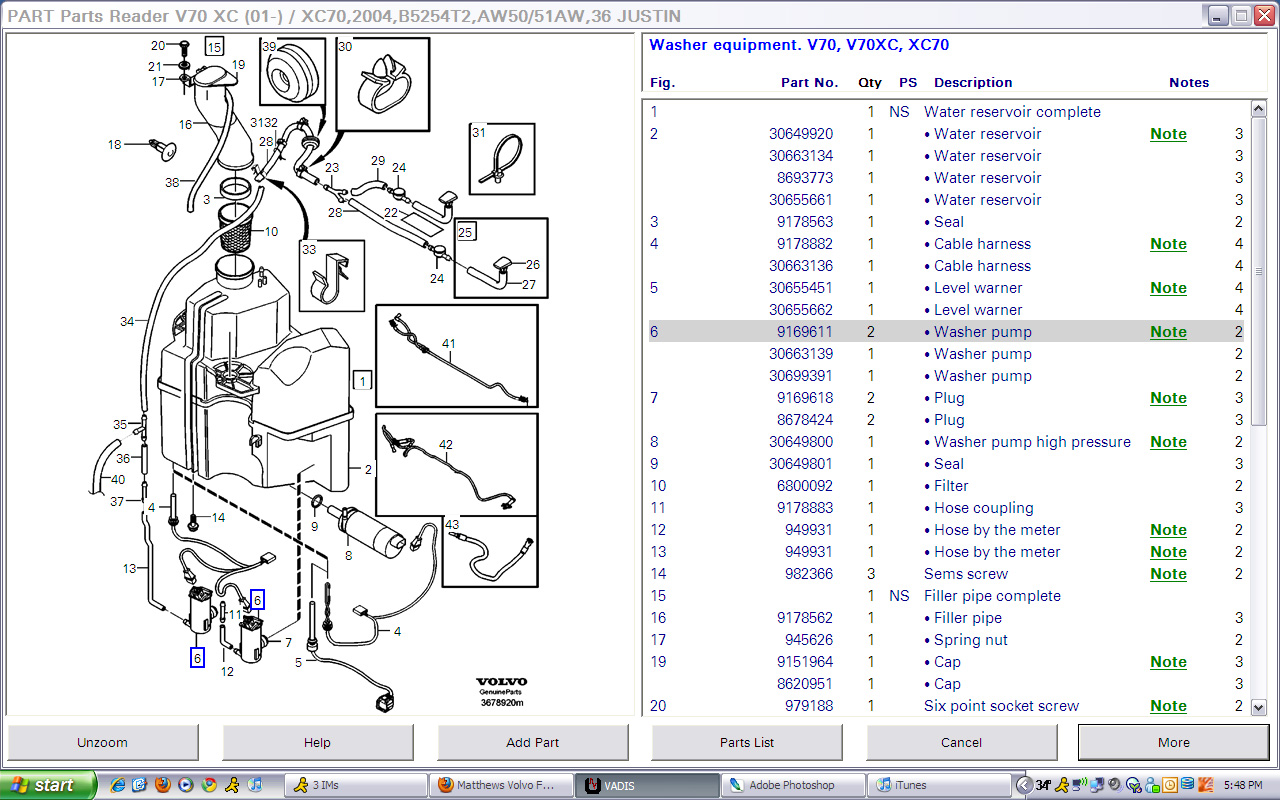Click the AIM running man quick launch icon
Viewport: 1280px width, 800px height.
232,785
